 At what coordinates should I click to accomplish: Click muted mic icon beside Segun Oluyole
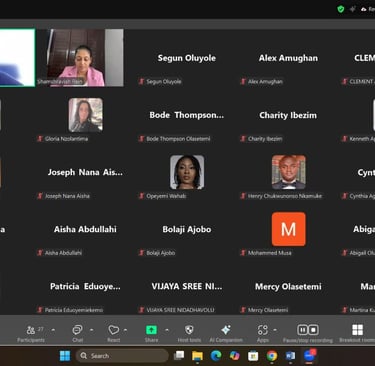point(142,81)
